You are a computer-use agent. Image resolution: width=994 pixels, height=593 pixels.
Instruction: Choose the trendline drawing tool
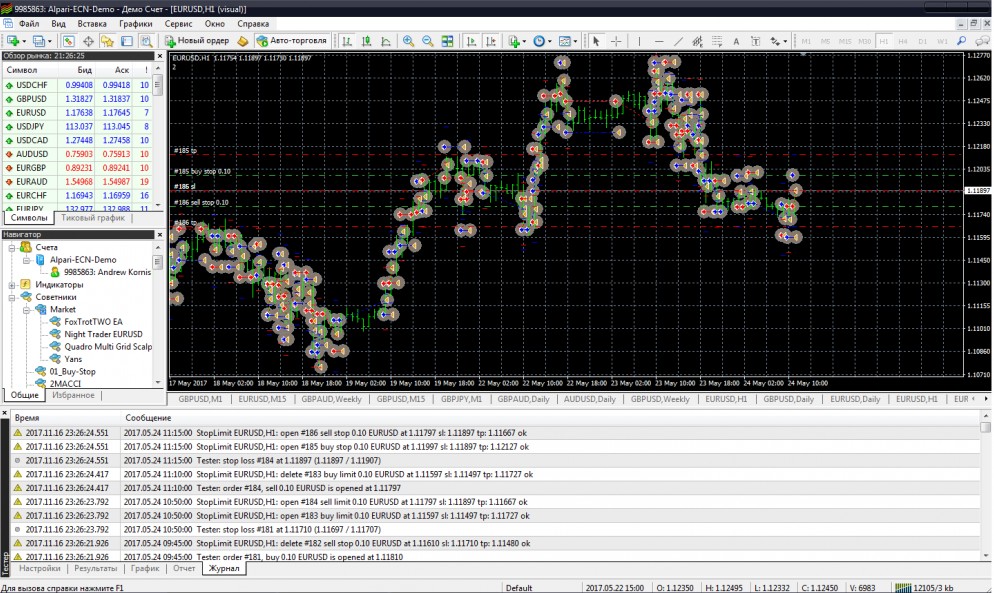click(x=679, y=41)
